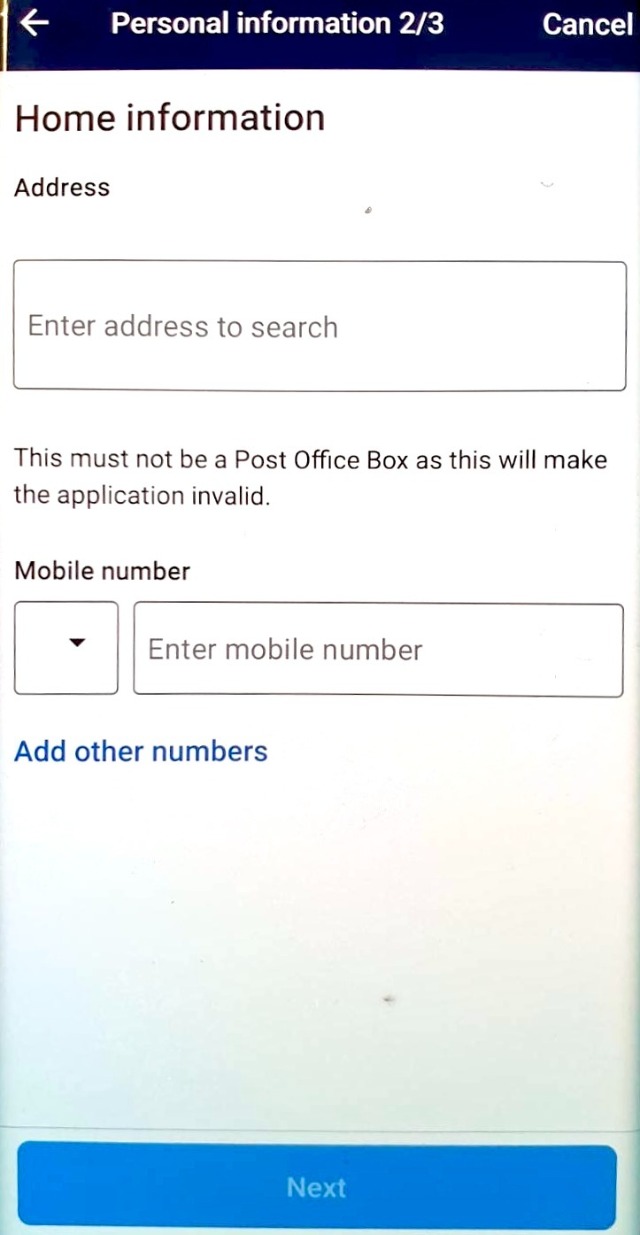The image size is (640, 1235).
Task: Select the 'Enter address to search' placeholder
Action: pos(183,327)
